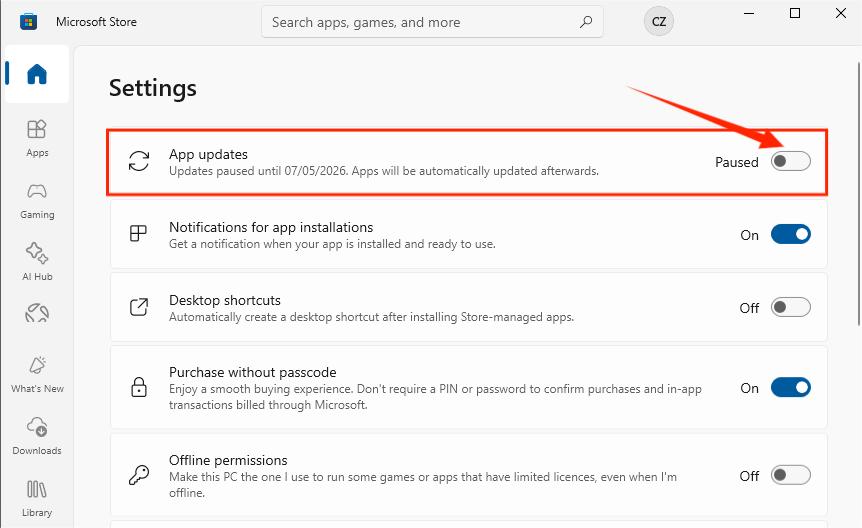Viewport: 862px width, 528px height.
Task: Click the Microsoft Store logo icon
Action: pos(28,21)
